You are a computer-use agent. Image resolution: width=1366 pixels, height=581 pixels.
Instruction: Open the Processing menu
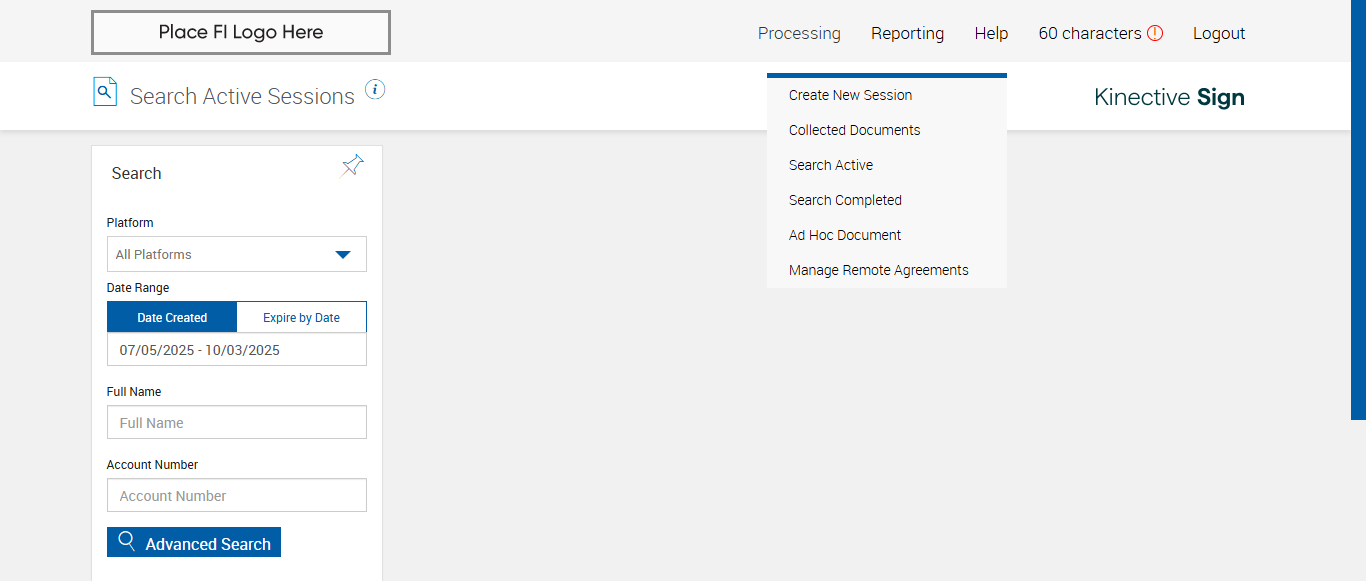tap(799, 33)
